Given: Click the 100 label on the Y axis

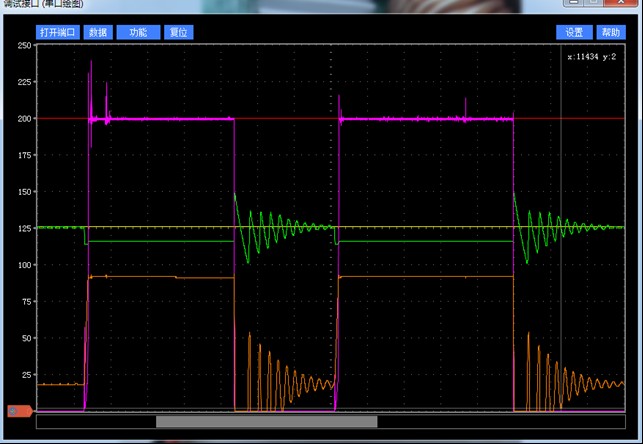Looking at the screenshot, I should (24, 265).
